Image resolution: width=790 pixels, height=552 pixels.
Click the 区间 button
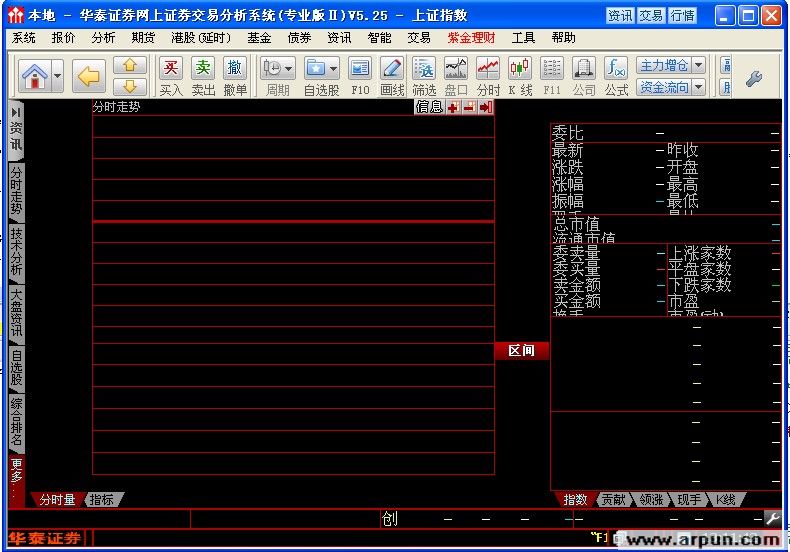(x=522, y=351)
